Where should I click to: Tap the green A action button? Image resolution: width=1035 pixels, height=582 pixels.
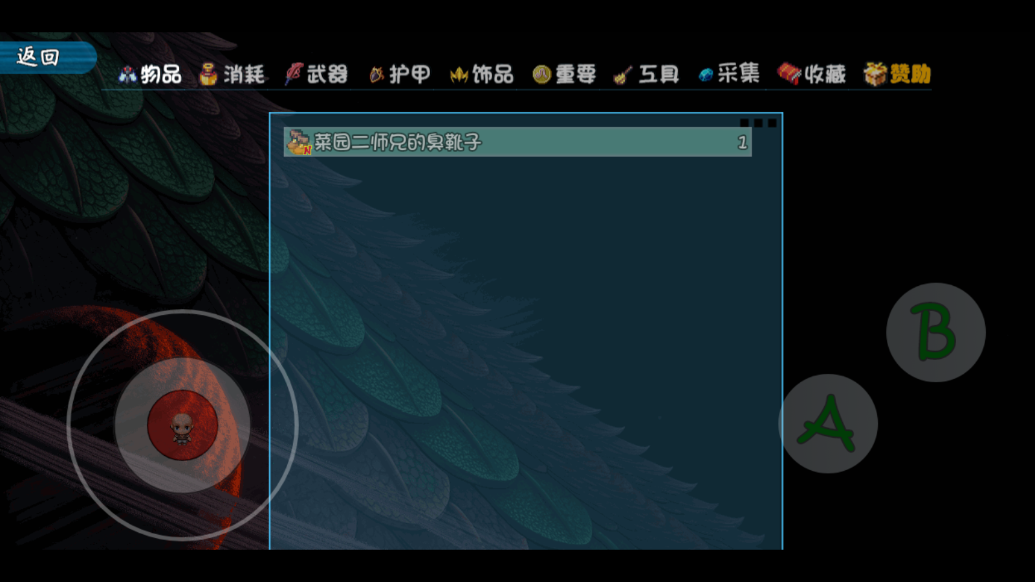pyautogui.click(x=828, y=424)
